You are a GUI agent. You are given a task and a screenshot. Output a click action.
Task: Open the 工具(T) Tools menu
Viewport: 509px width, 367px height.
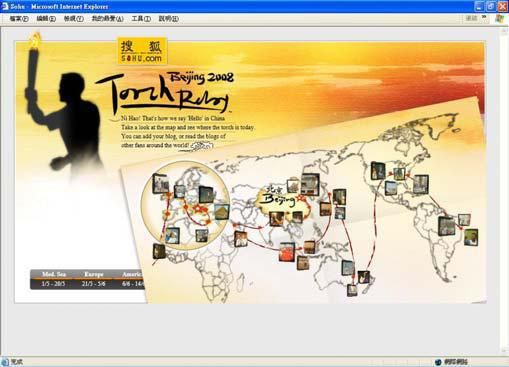[141, 19]
